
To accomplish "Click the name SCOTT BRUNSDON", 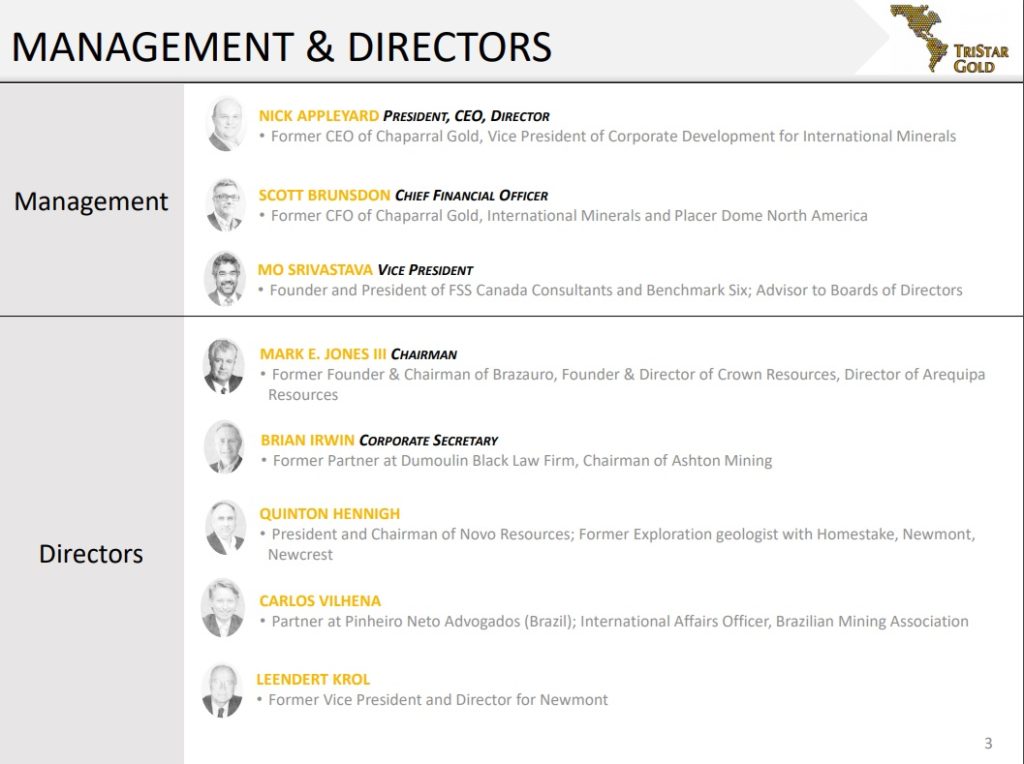I will (x=324, y=195).
